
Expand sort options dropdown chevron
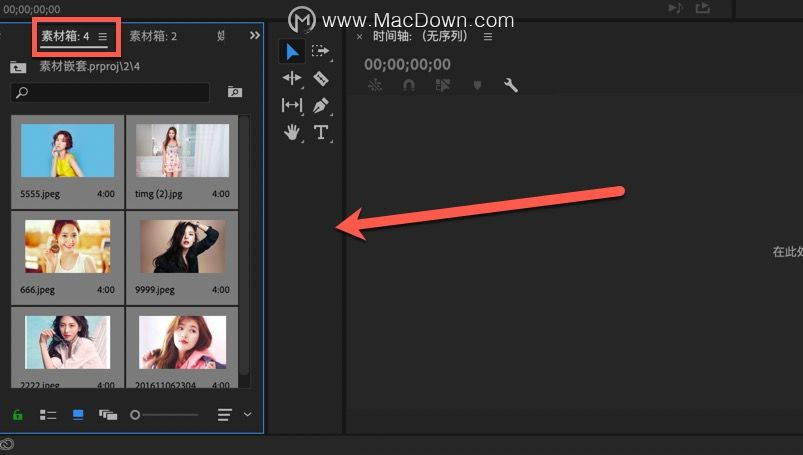247,415
